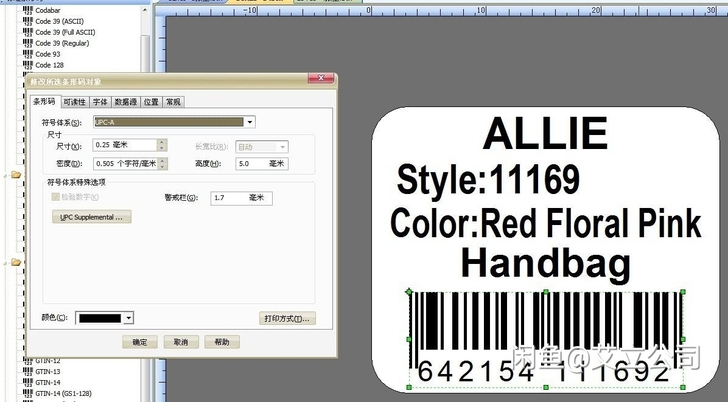Select the Codabar barcode icon
728x402 pixels.
click(27, 10)
